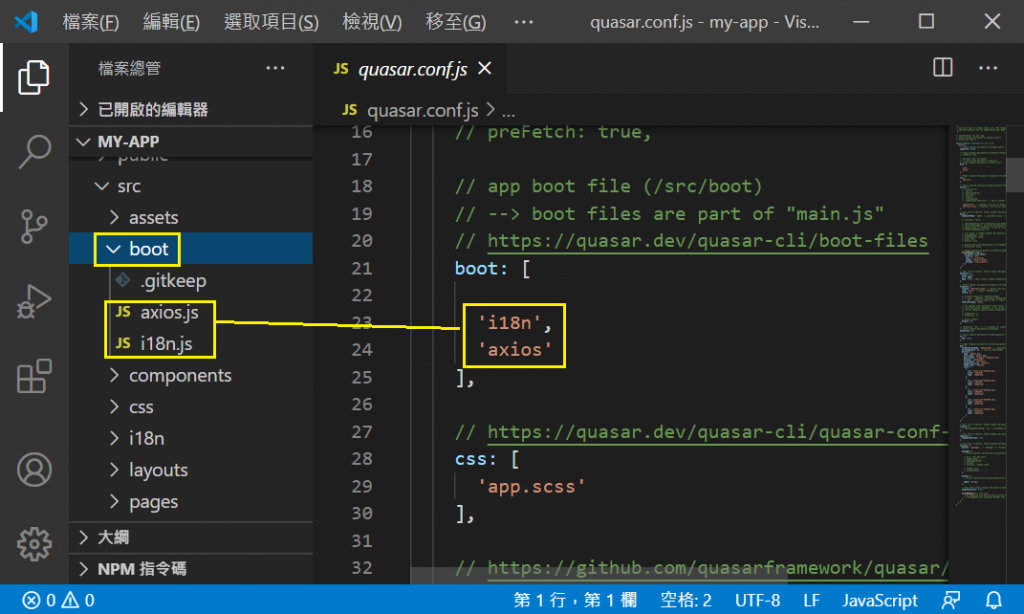Expand the pages folder
The image size is (1024, 614).
click(191, 502)
